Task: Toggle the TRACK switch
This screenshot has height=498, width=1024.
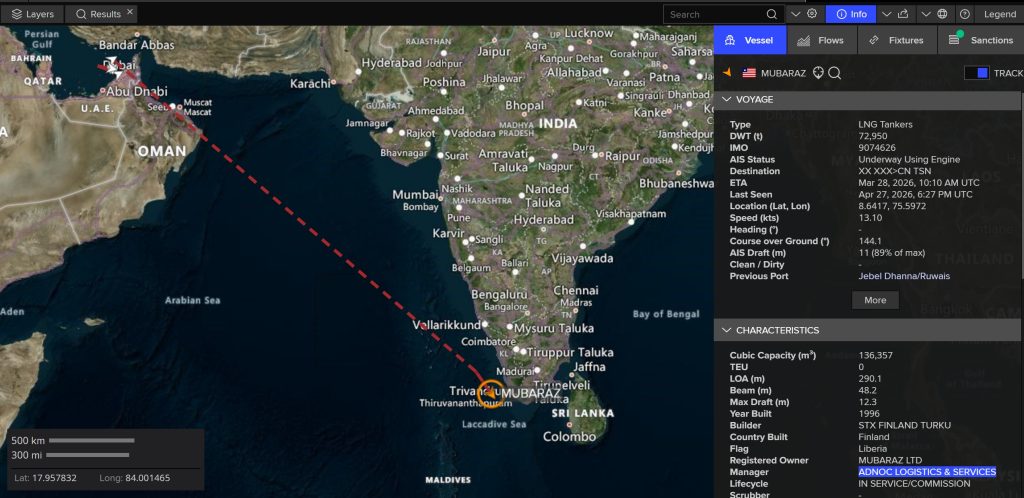Action: [x=976, y=73]
